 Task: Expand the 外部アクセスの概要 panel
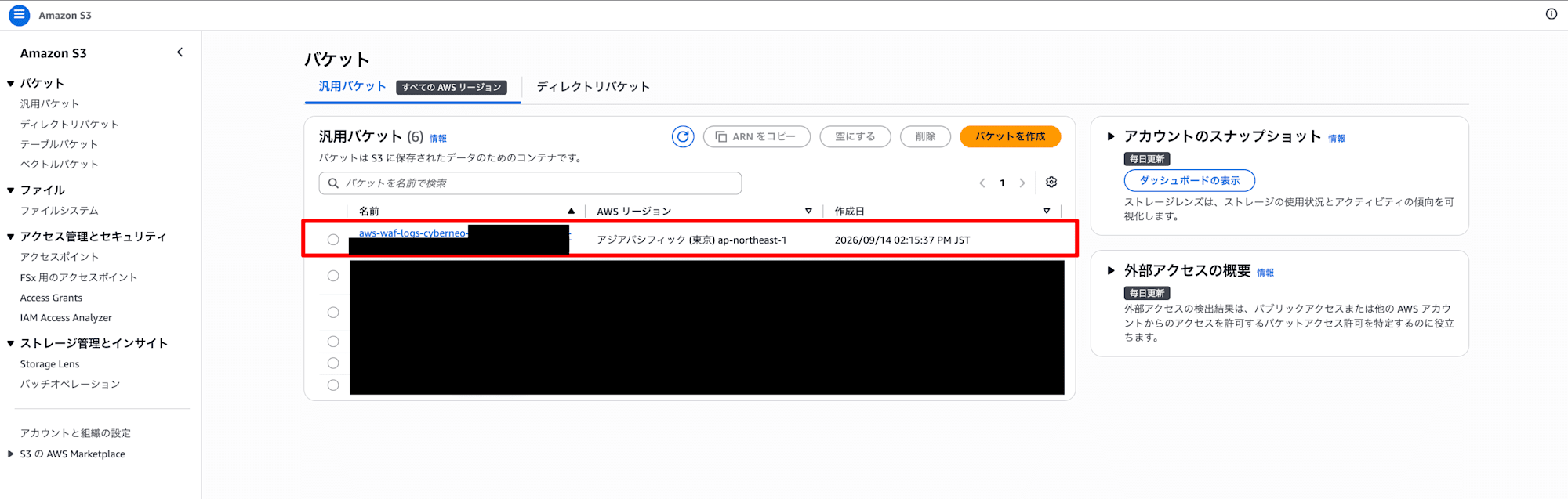click(1111, 270)
